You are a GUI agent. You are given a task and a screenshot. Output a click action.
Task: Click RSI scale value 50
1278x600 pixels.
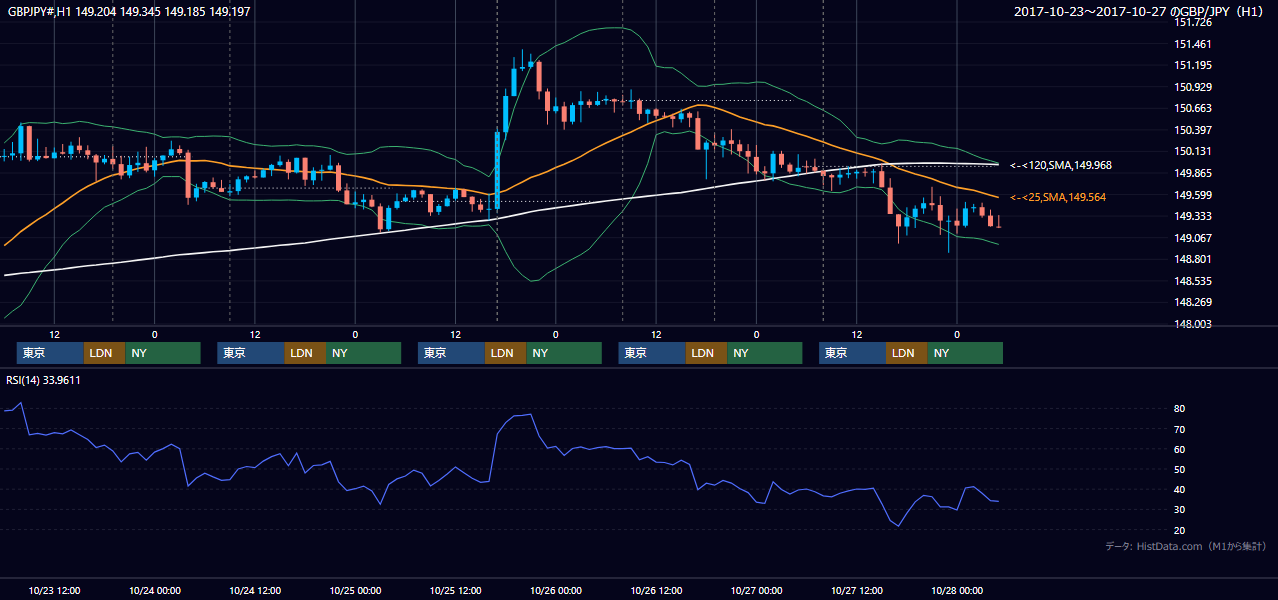coord(1180,469)
